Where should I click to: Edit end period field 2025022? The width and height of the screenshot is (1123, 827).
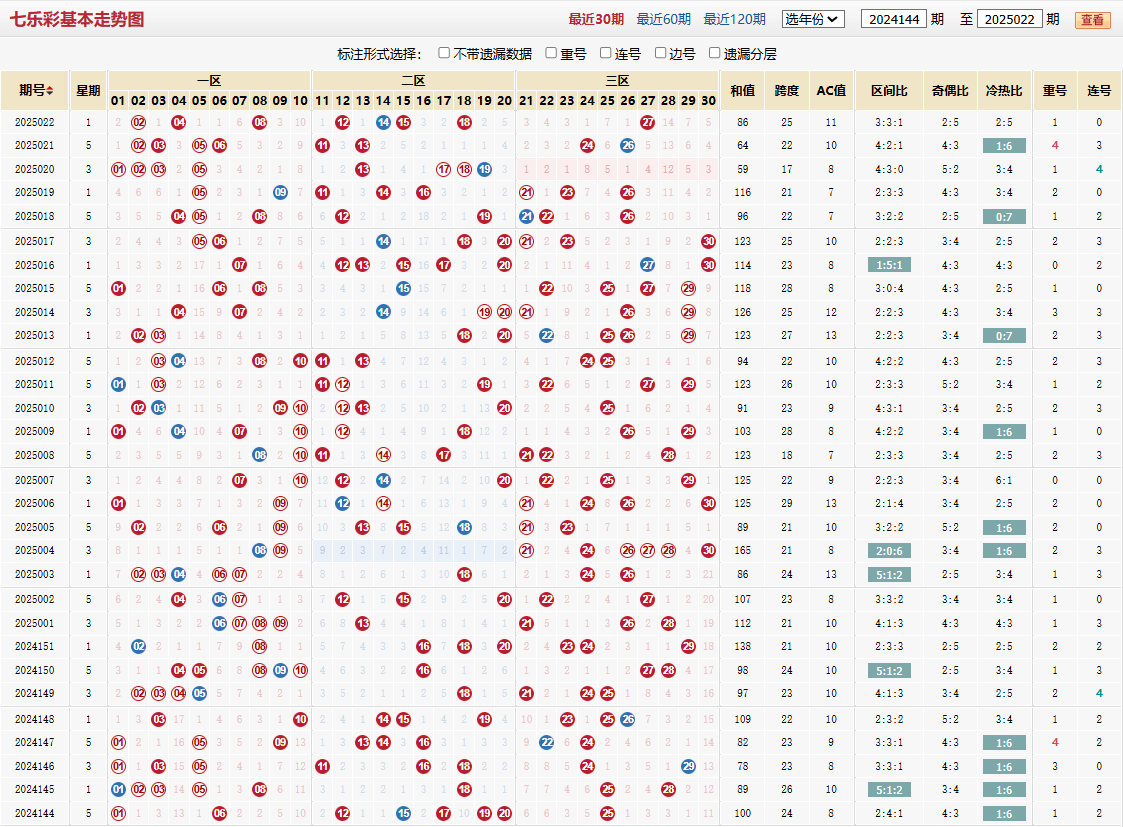(1009, 19)
